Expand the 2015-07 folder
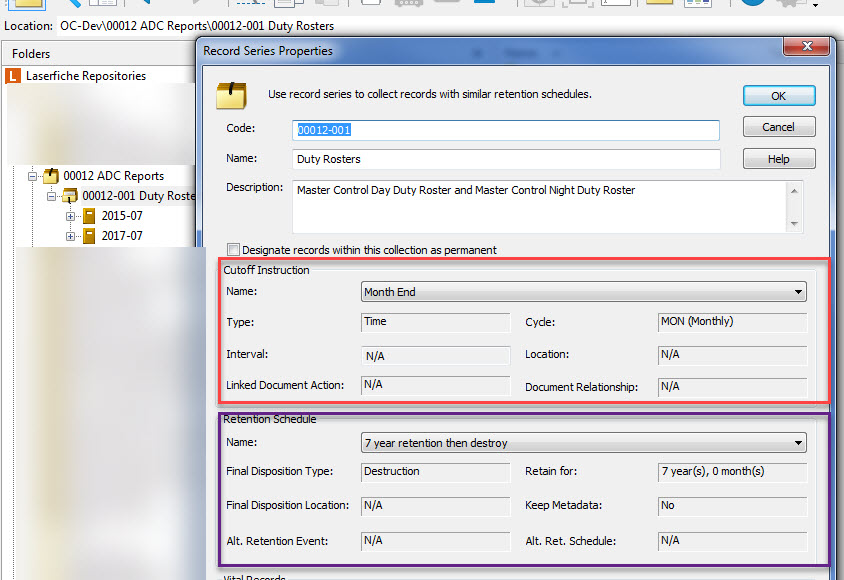The height and width of the screenshot is (580, 844). click(x=71, y=216)
